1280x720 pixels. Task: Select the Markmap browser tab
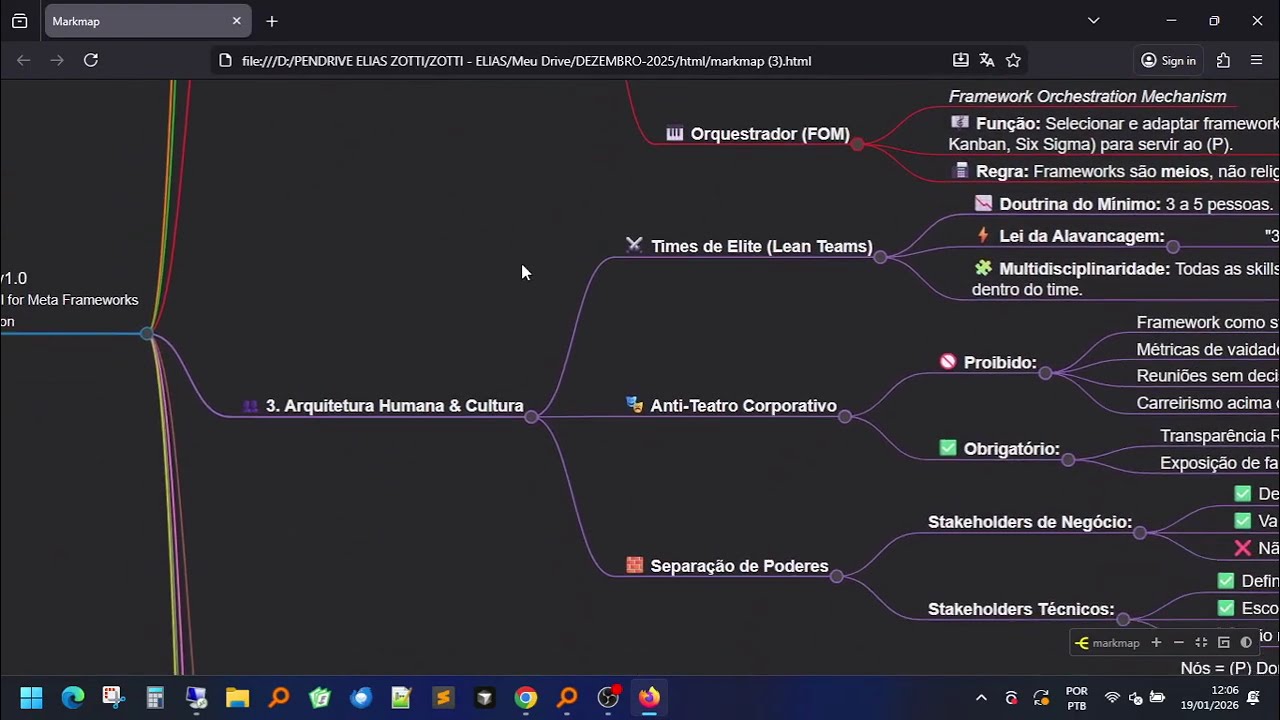(x=148, y=21)
